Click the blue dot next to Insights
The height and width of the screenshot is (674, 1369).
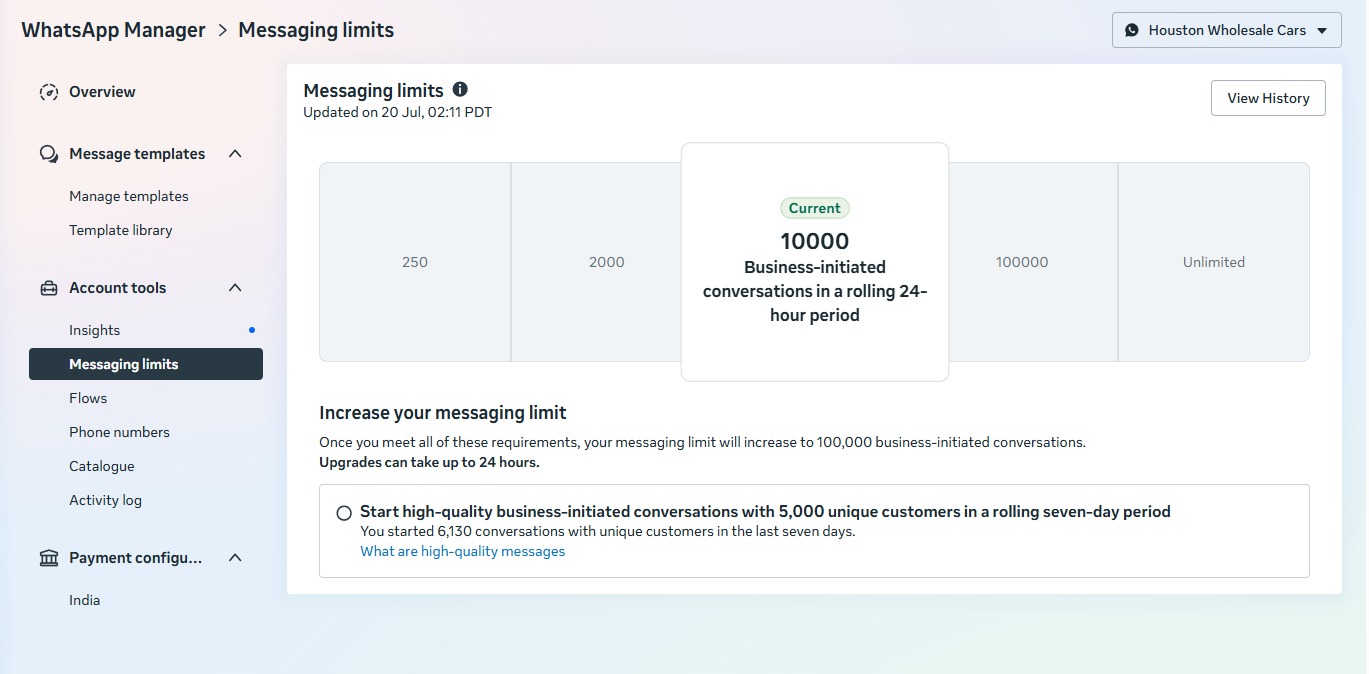point(252,330)
